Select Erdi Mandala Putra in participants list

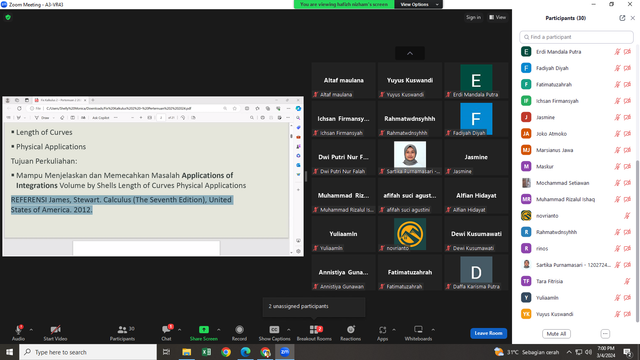coord(576,52)
